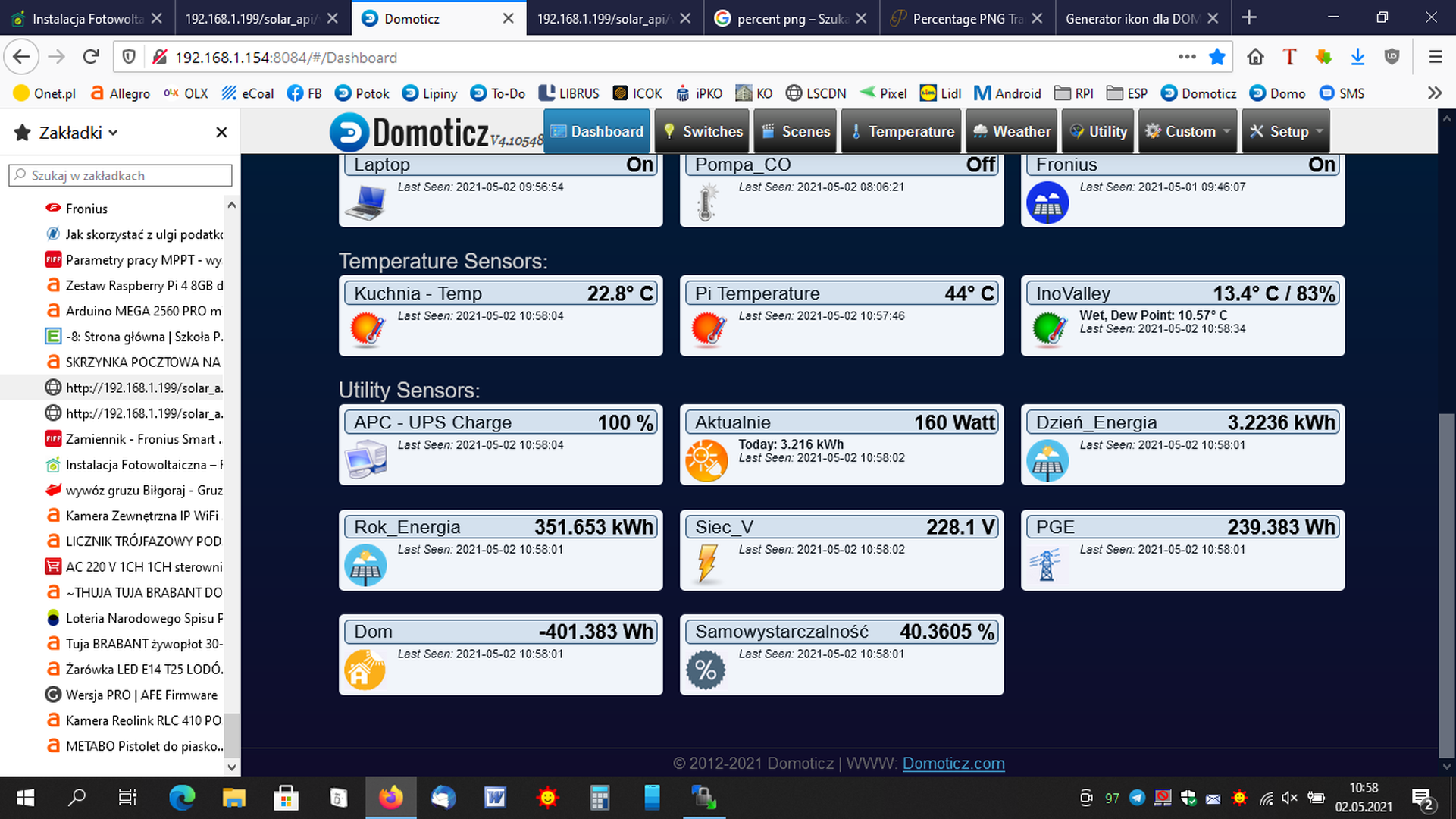Image resolution: width=1456 pixels, height=819 pixels.
Task: Expand the Custom dropdown menu
Action: click(1187, 131)
